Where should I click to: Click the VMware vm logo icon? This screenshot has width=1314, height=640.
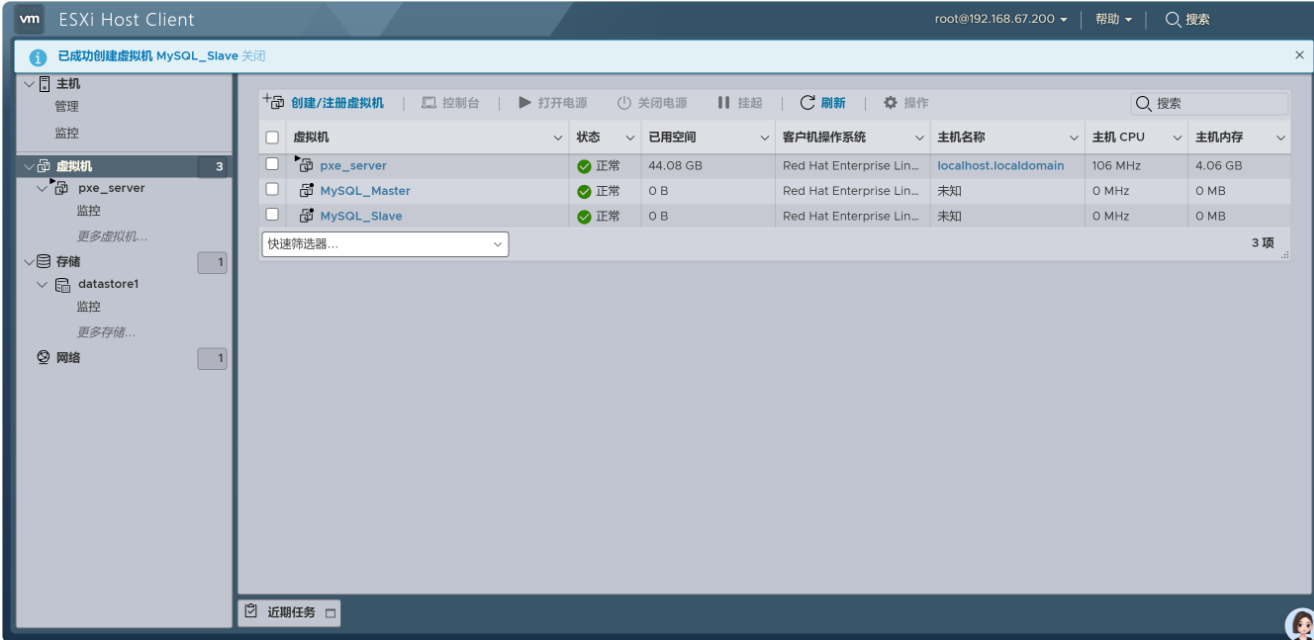pos(31,19)
